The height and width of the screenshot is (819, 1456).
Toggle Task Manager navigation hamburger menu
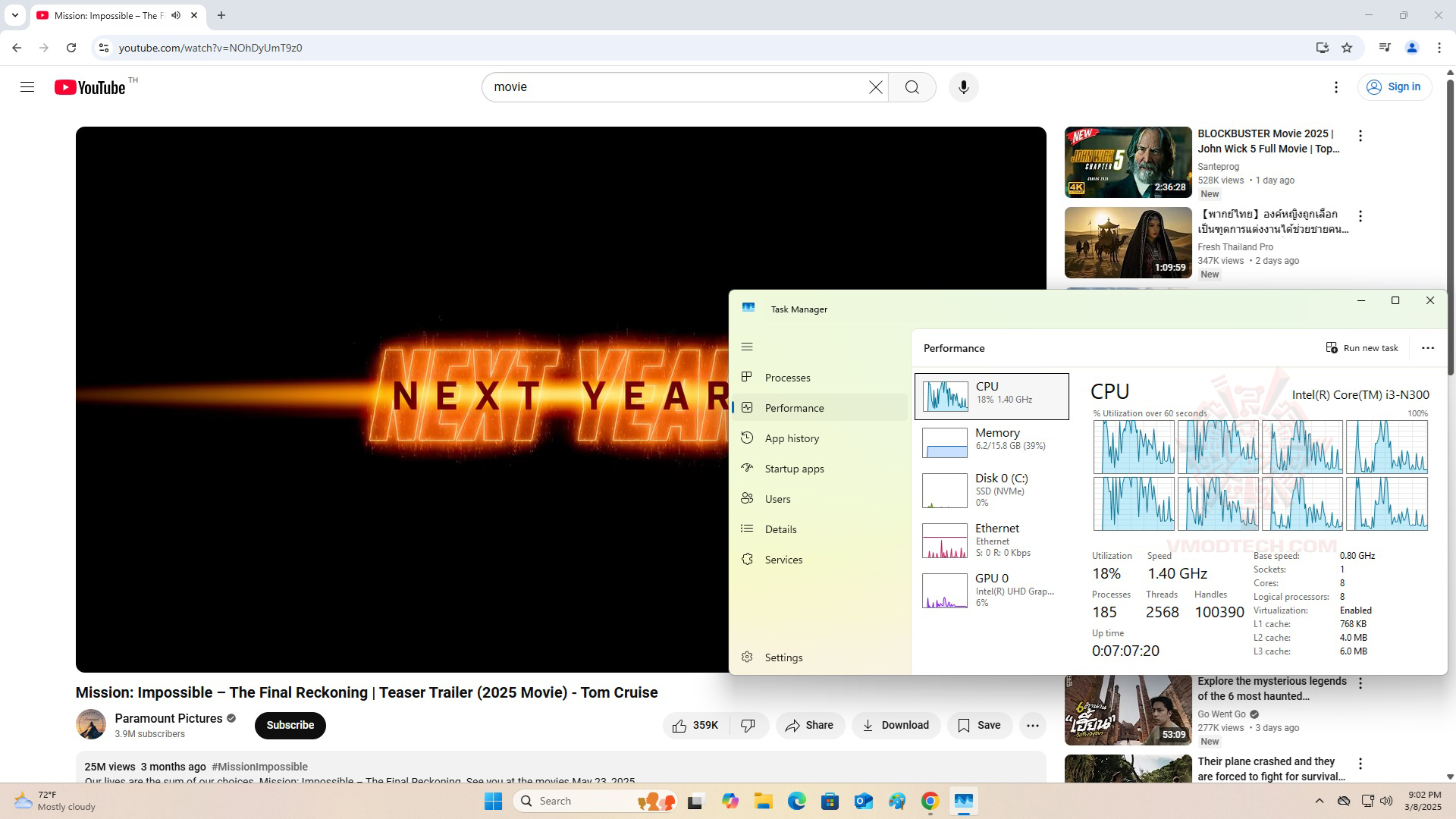[747, 347]
